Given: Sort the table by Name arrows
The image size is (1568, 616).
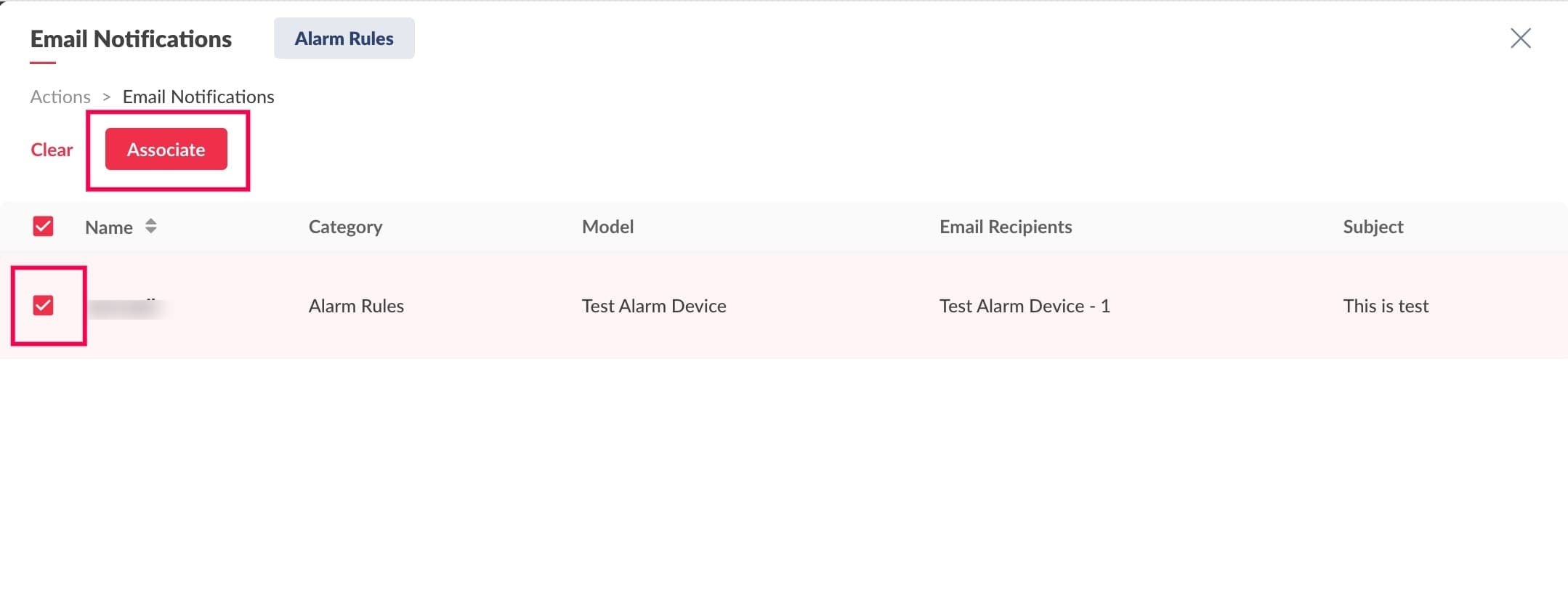Looking at the screenshot, I should pyautogui.click(x=150, y=227).
